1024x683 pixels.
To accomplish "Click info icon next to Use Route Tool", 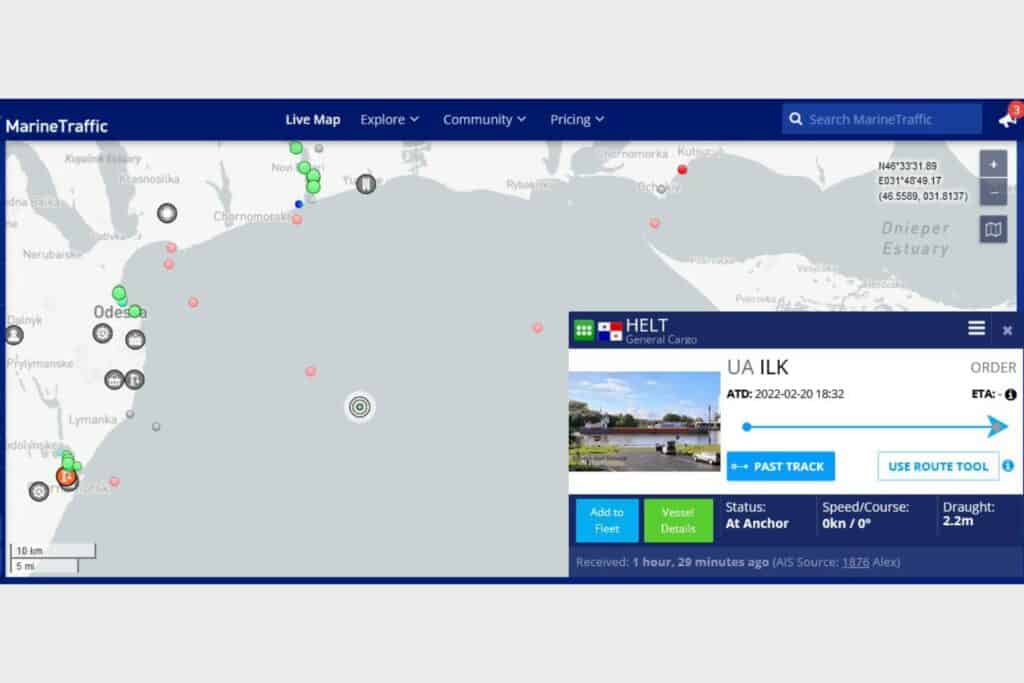I will (x=1008, y=466).
